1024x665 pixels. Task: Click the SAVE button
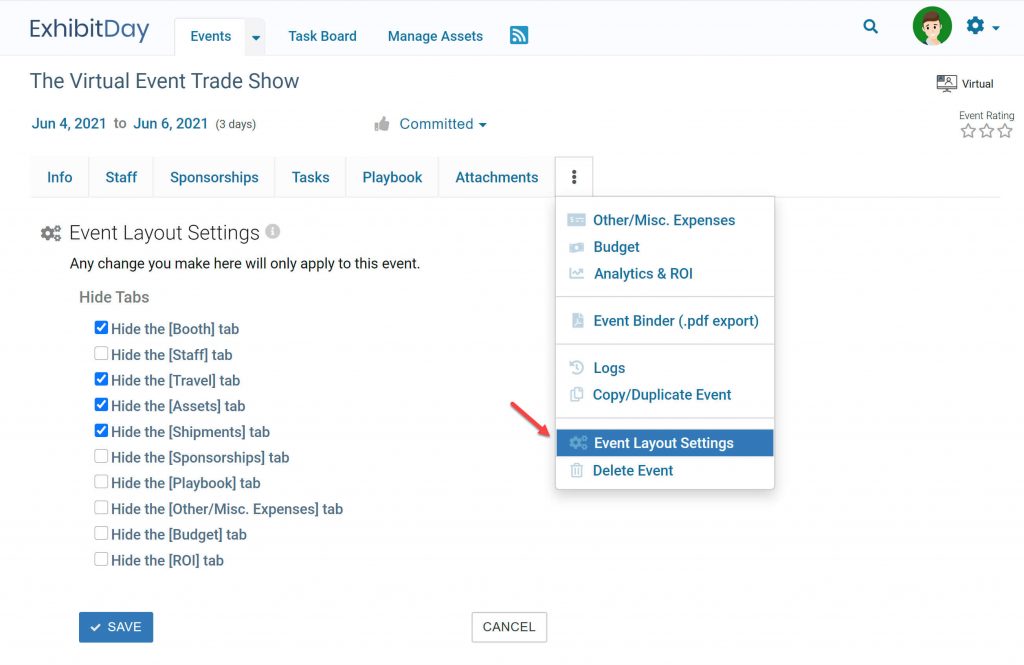pyautogui.click(x=116, y=627)
